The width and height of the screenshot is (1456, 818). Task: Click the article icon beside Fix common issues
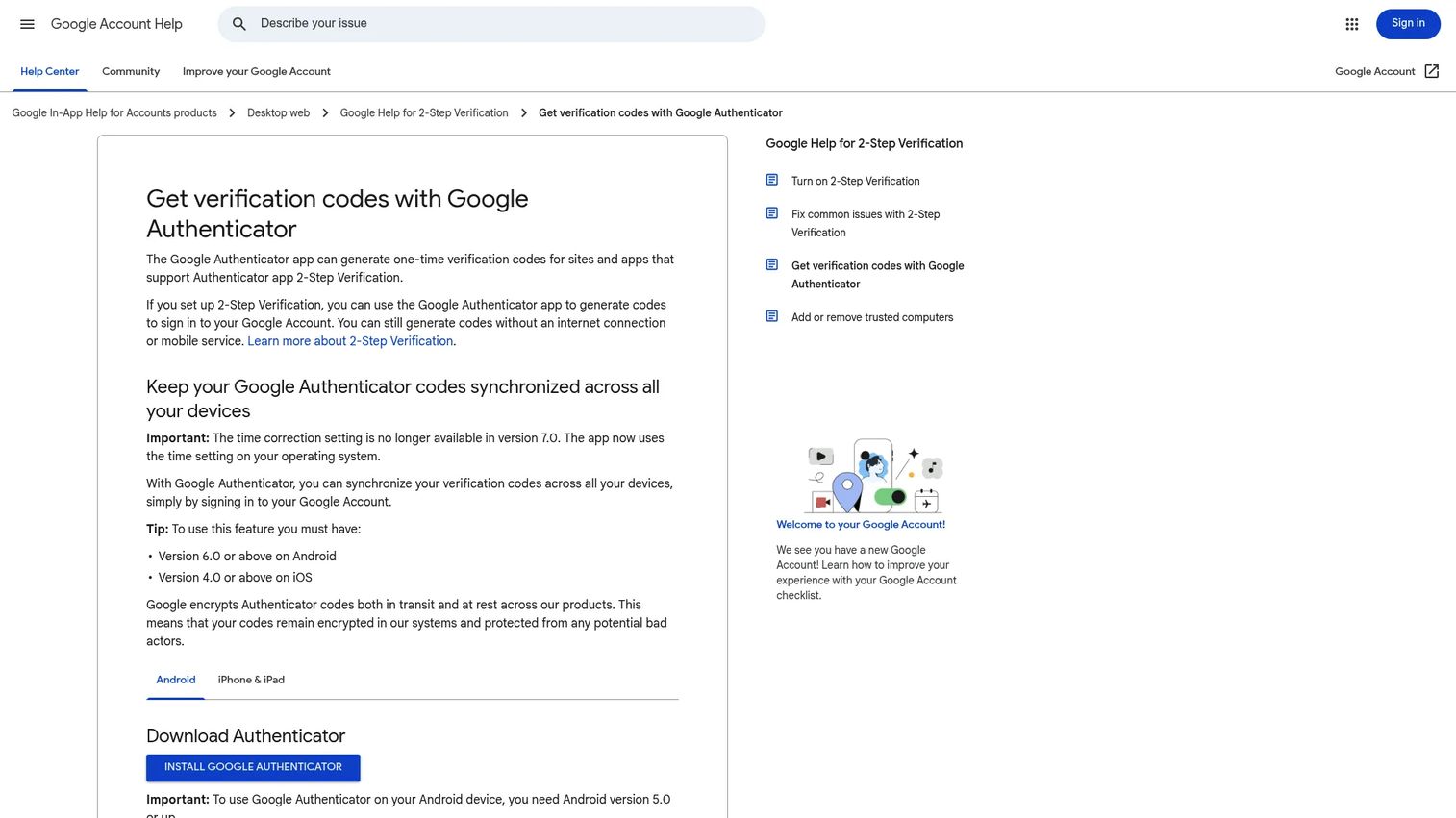point(771,213)
